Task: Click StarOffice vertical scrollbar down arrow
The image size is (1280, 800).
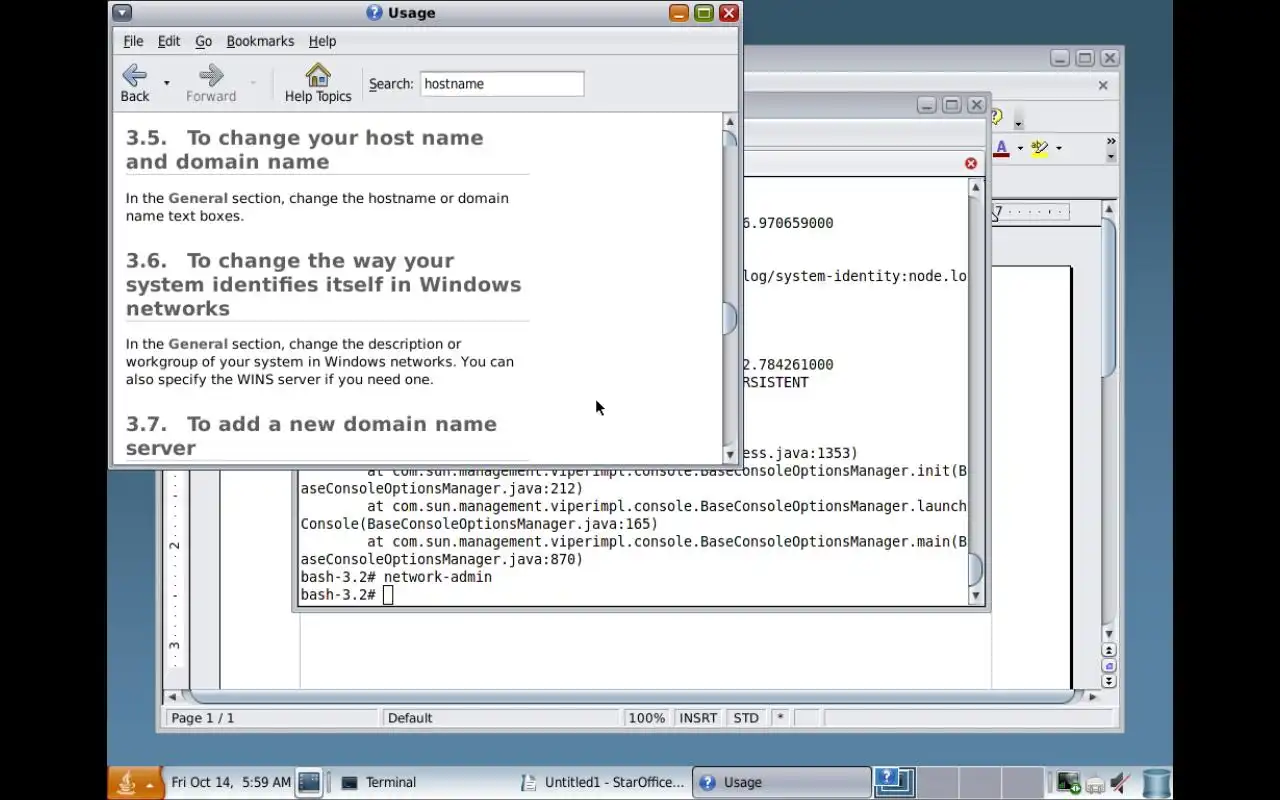Action: click(1109, 634)
